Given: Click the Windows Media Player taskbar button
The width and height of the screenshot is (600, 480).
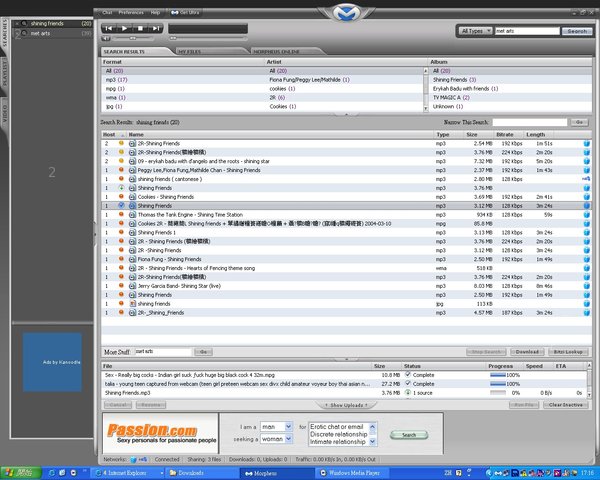Looking at the screenshot, I should click(x=350, y=473).
